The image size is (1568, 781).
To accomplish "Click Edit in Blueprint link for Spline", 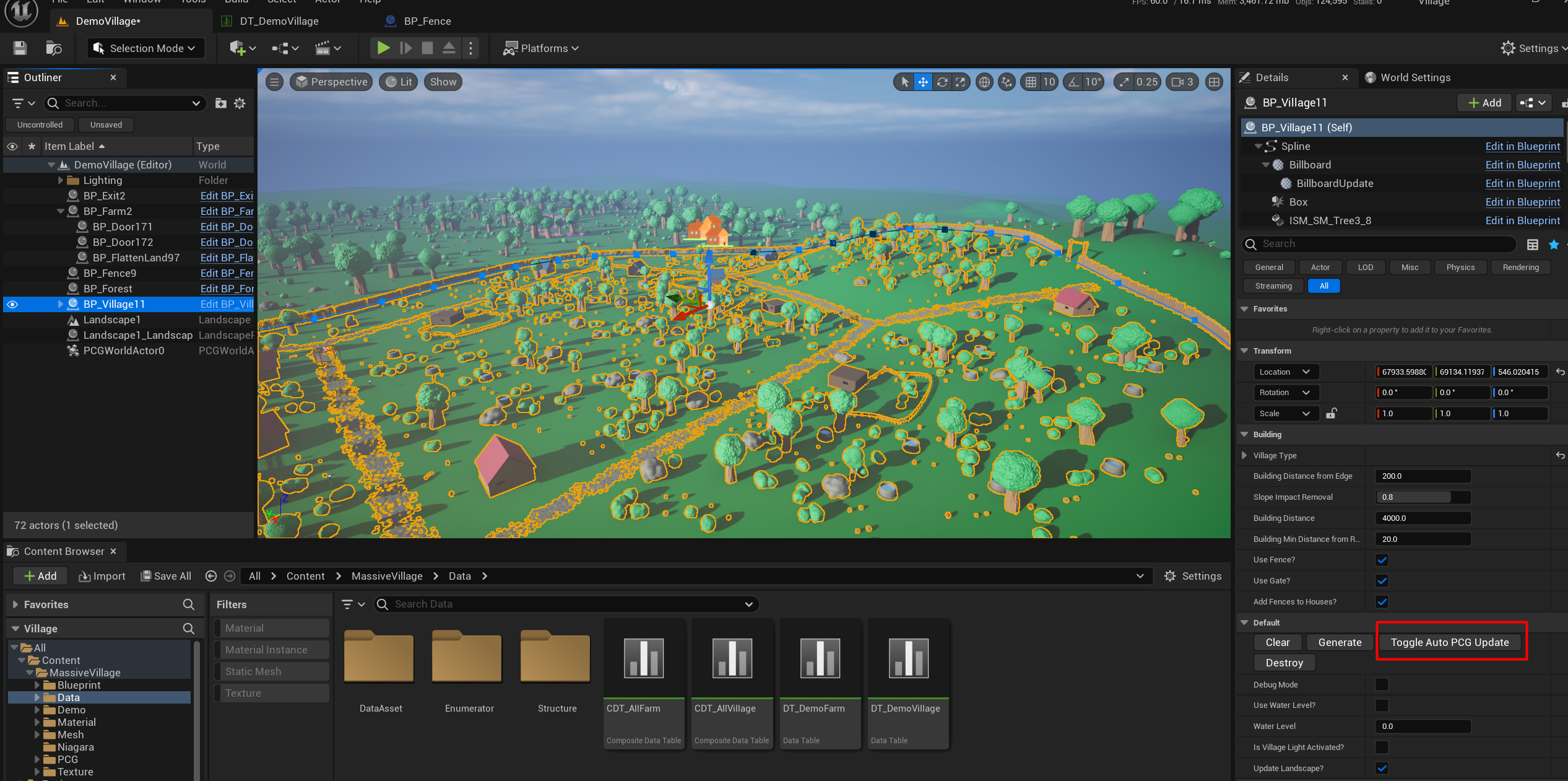I will point(1522,146).
